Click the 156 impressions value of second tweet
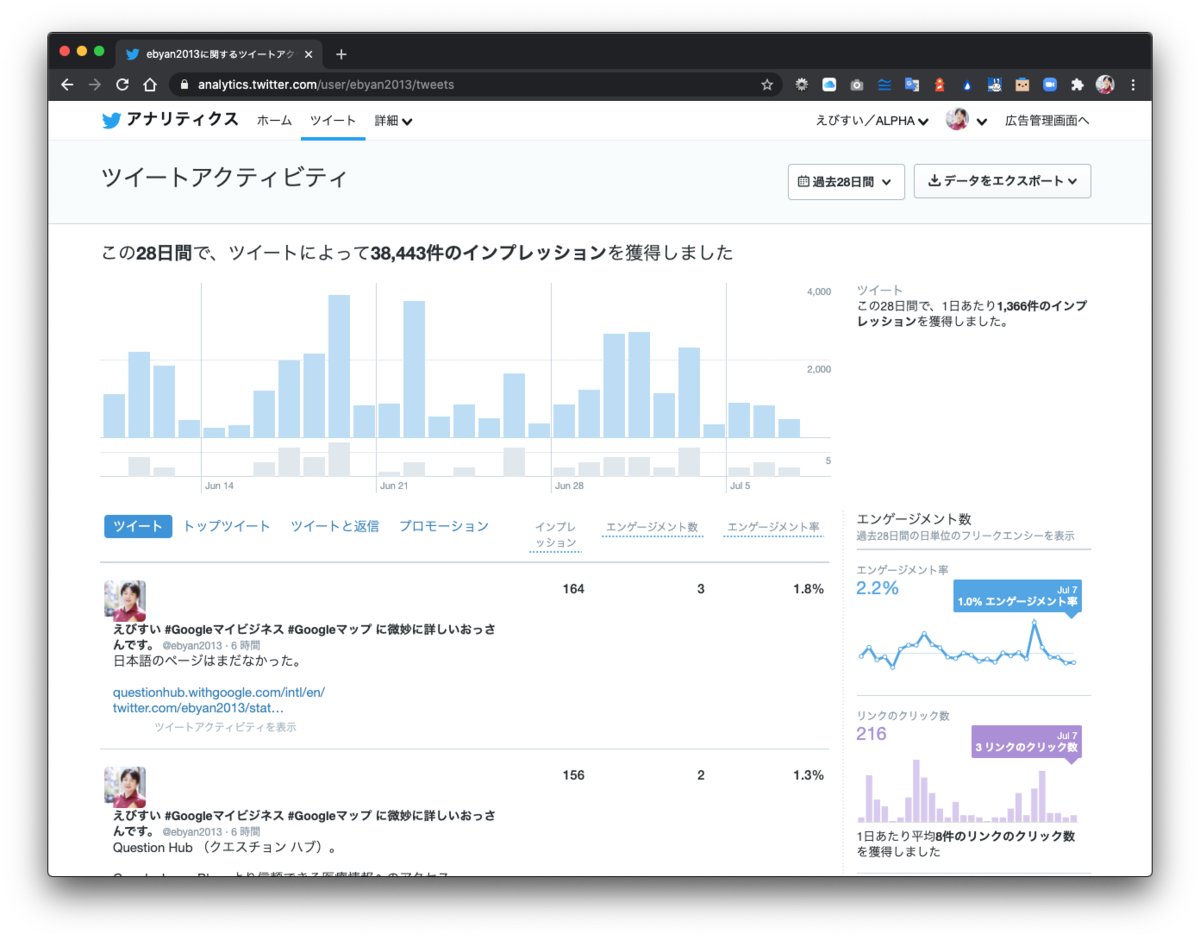Screen dimensions: 1200x940 coord(573,775)
